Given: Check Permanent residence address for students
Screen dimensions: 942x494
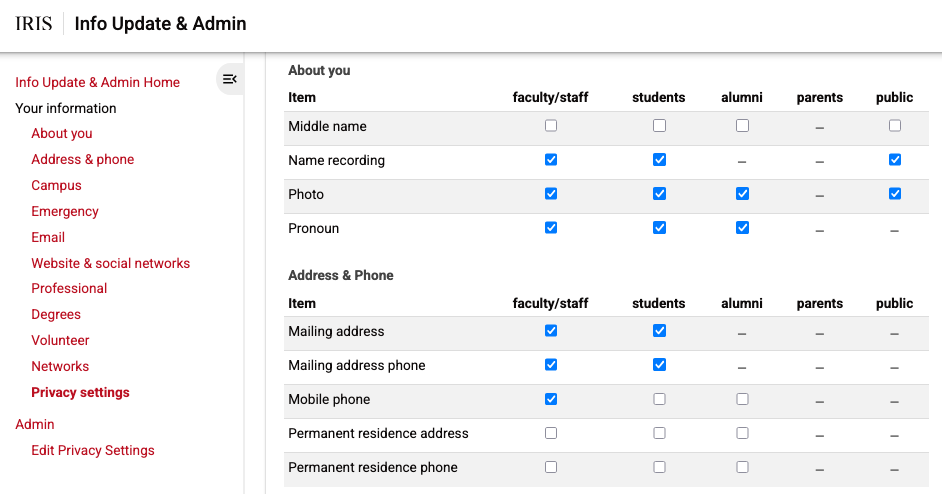Looking at the screenshot, I should pos(660,433).
